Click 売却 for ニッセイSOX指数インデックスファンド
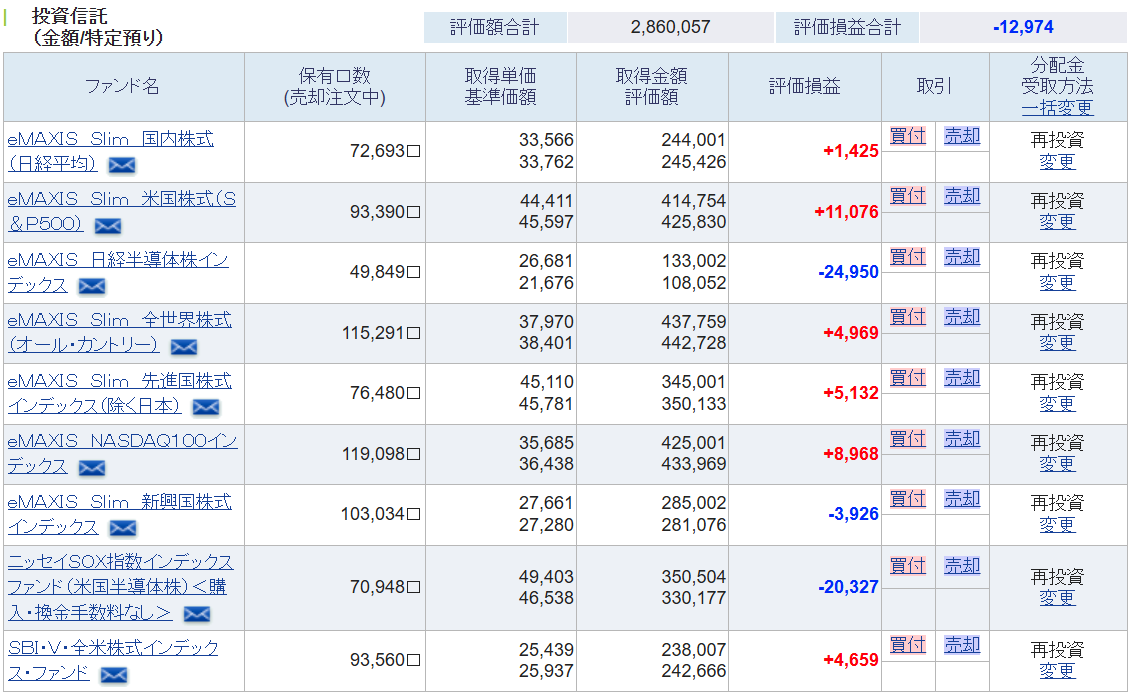The width and height of the screenshot is (1135, 696). pos(962,566)
